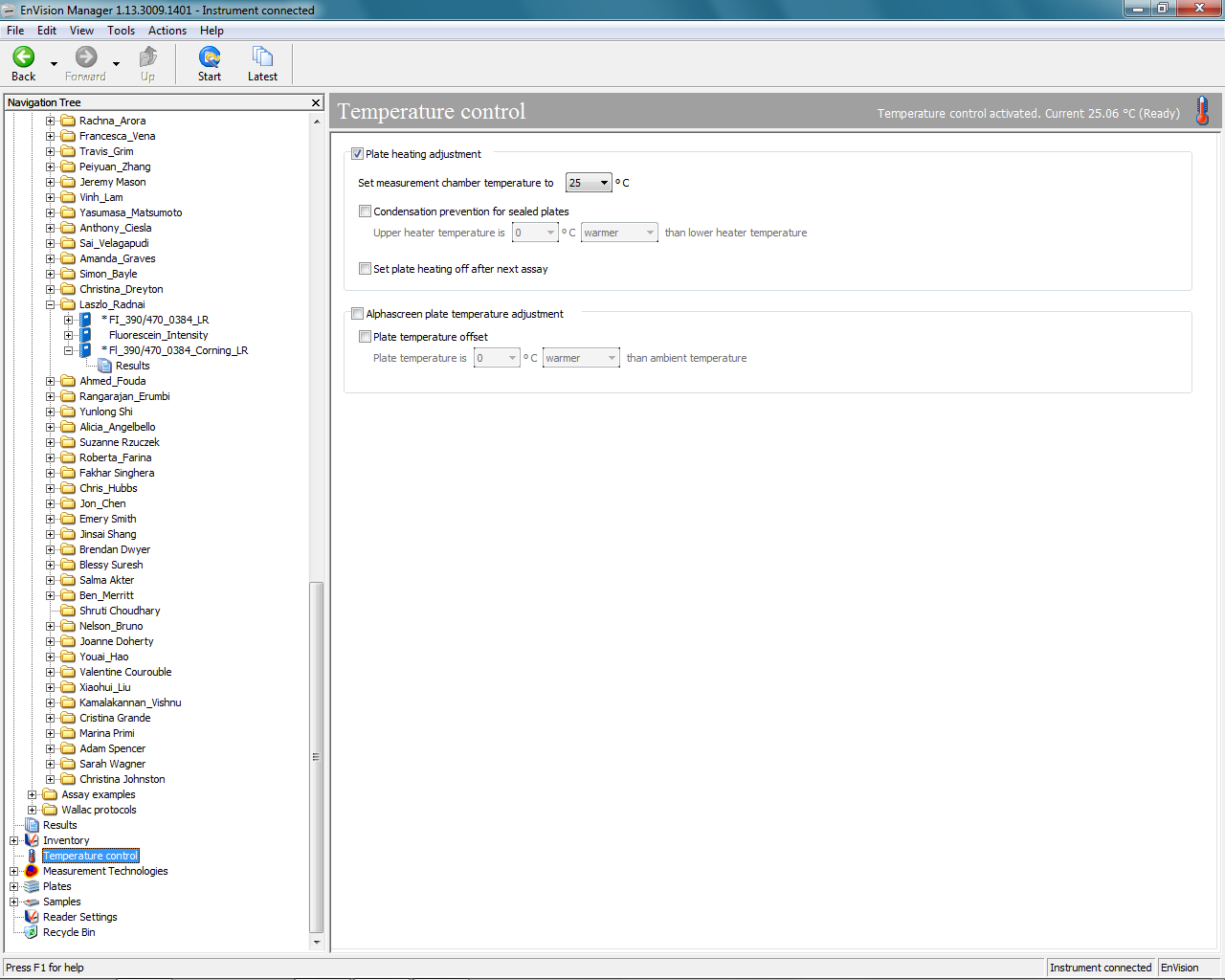Screen dimensions: 1225x980
Task: Open the Actions menu
Action: (167, 31)
